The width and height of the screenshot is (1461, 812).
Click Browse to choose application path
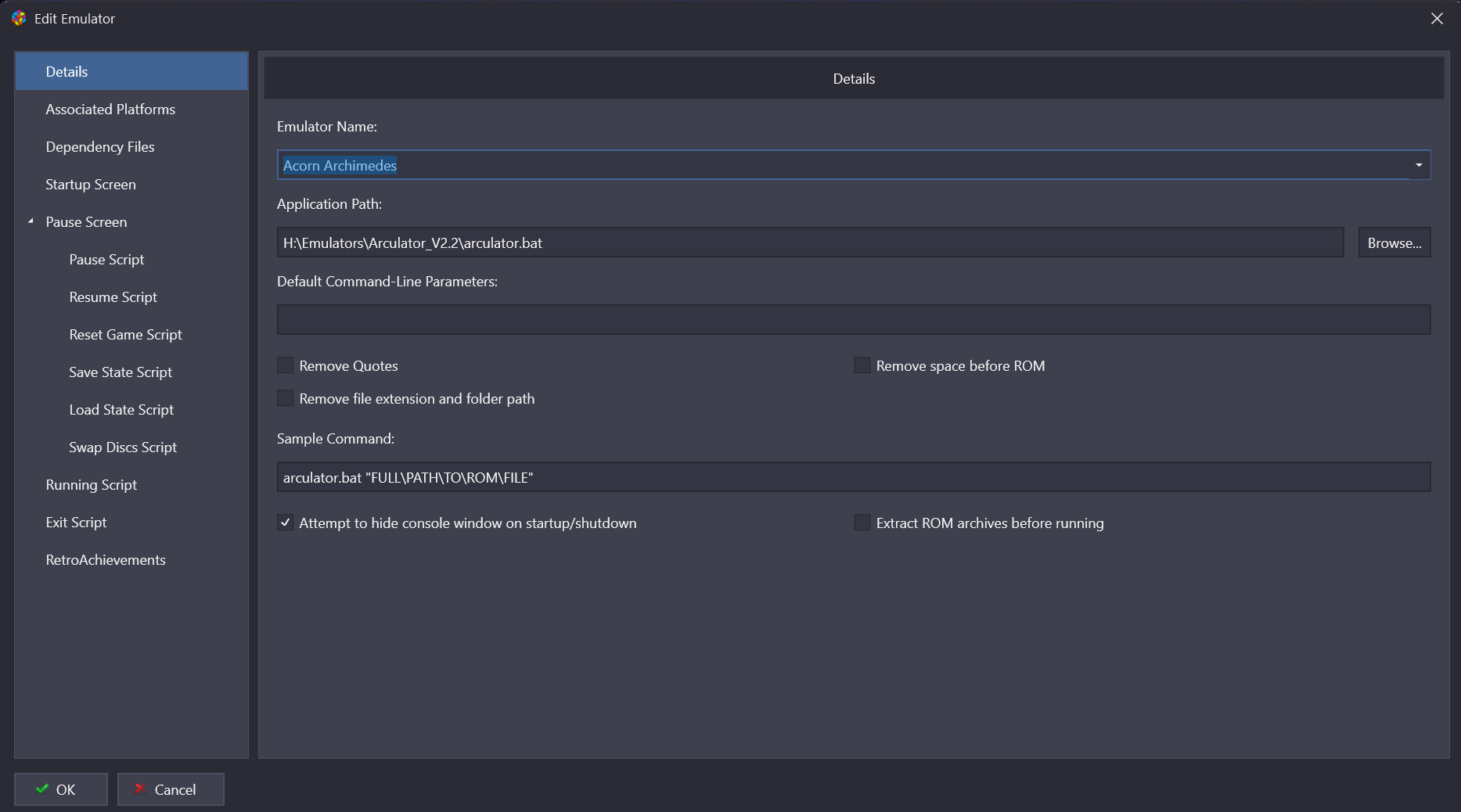tap(1394, 243)
